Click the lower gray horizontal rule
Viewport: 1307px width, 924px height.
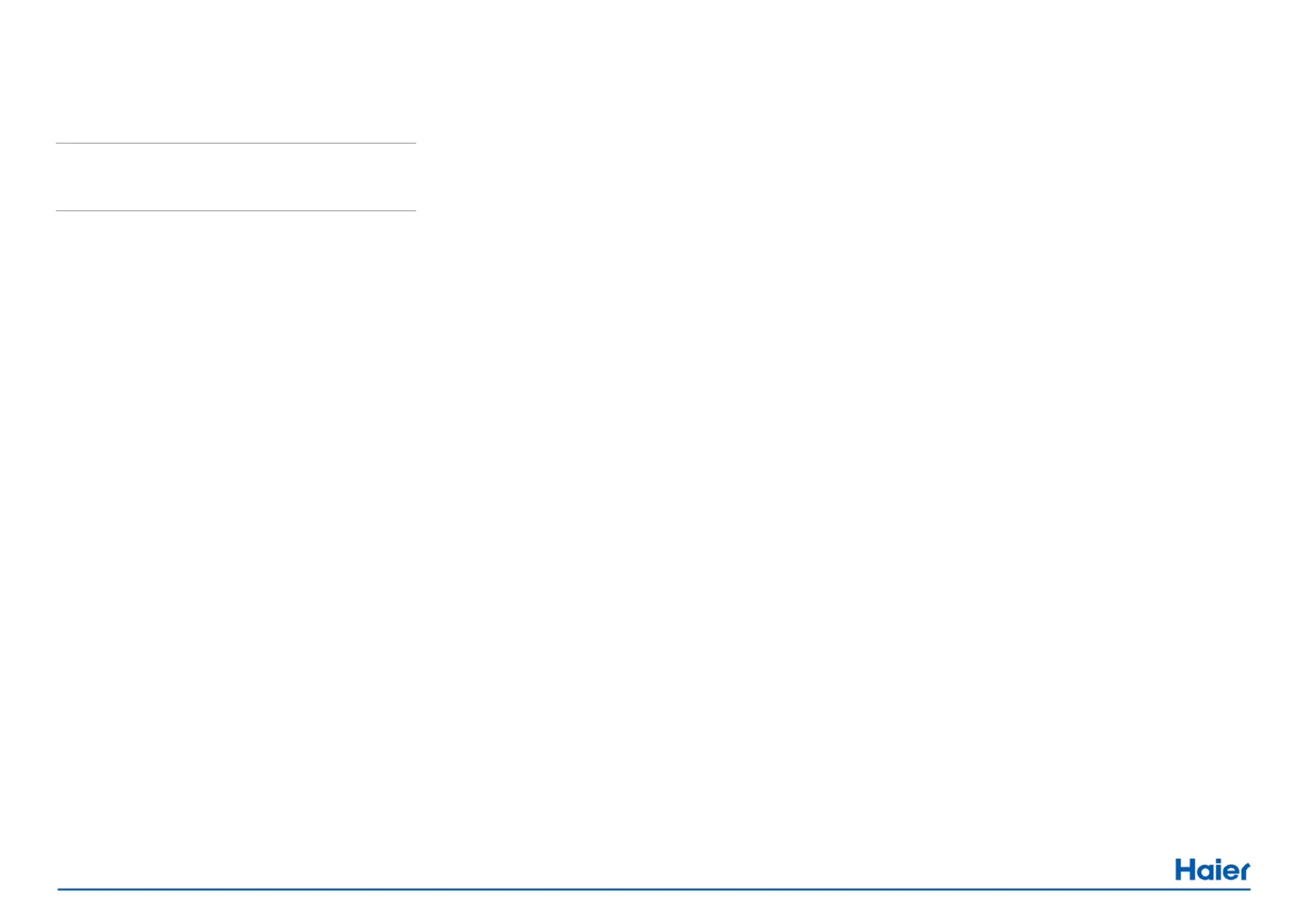pos(236,211)
